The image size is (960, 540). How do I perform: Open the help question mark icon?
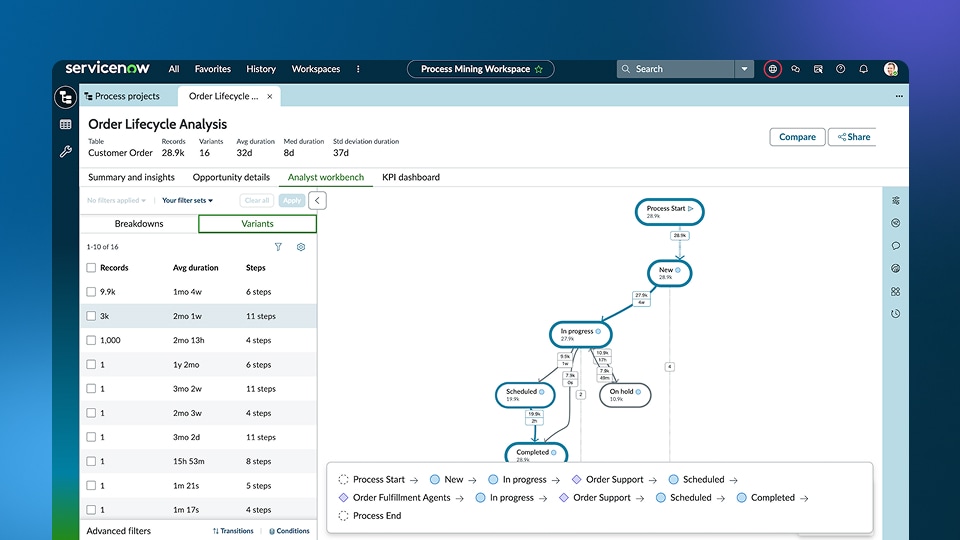pyautogui.click(x=841, y=69)
